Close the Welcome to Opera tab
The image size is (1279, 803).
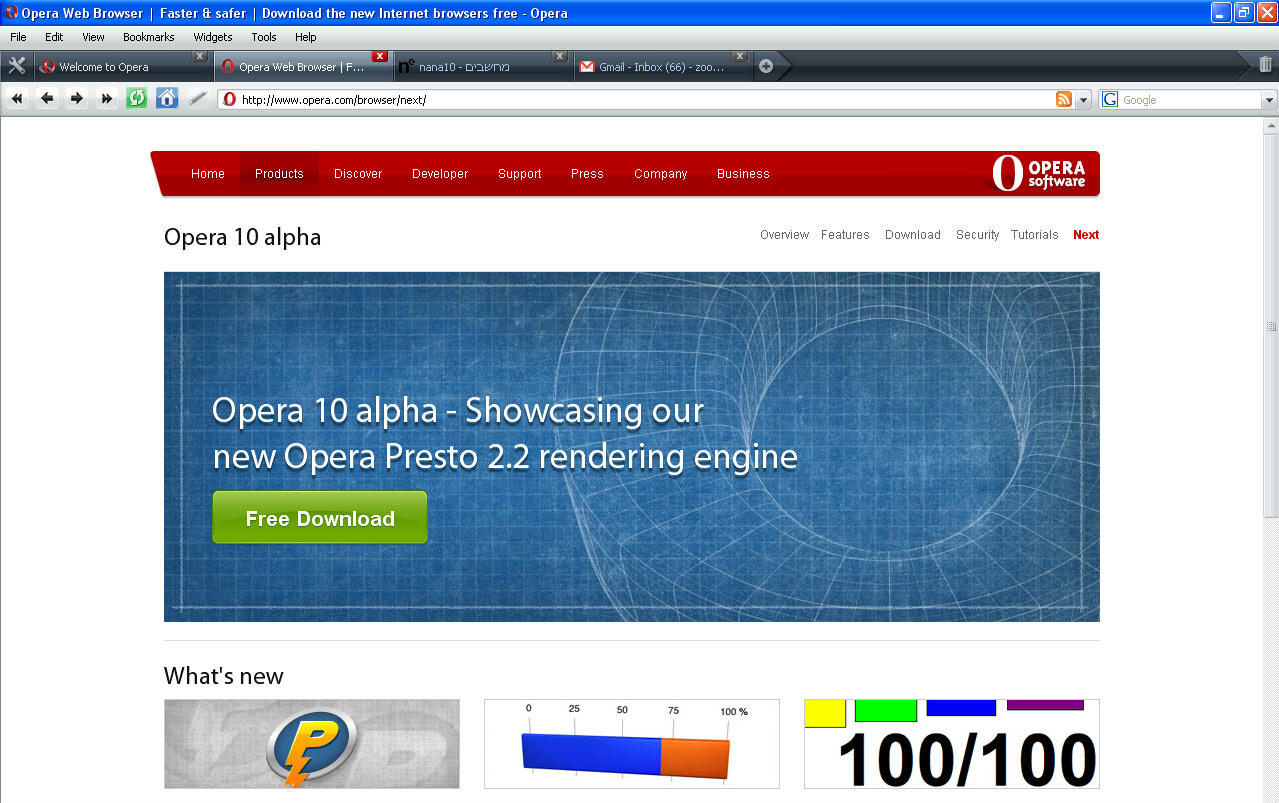[200, 56]
